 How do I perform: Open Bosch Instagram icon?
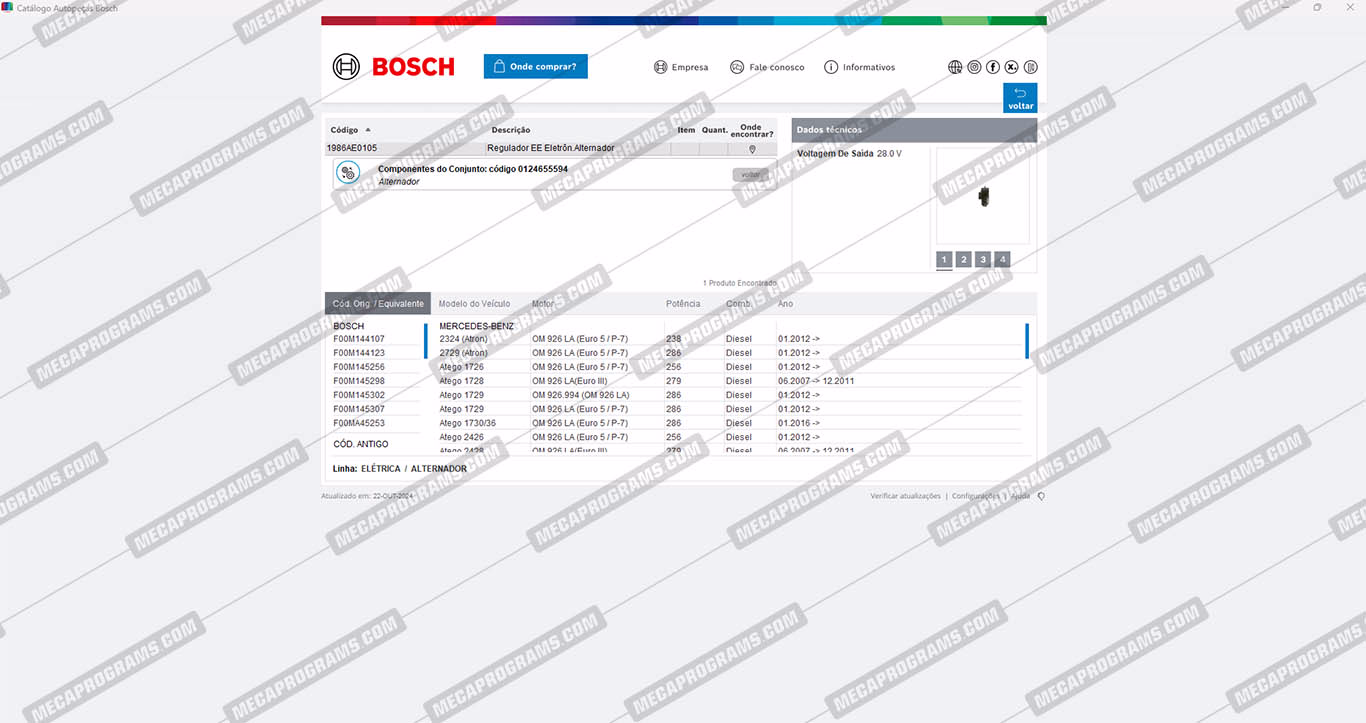click(x=974, y=67)
